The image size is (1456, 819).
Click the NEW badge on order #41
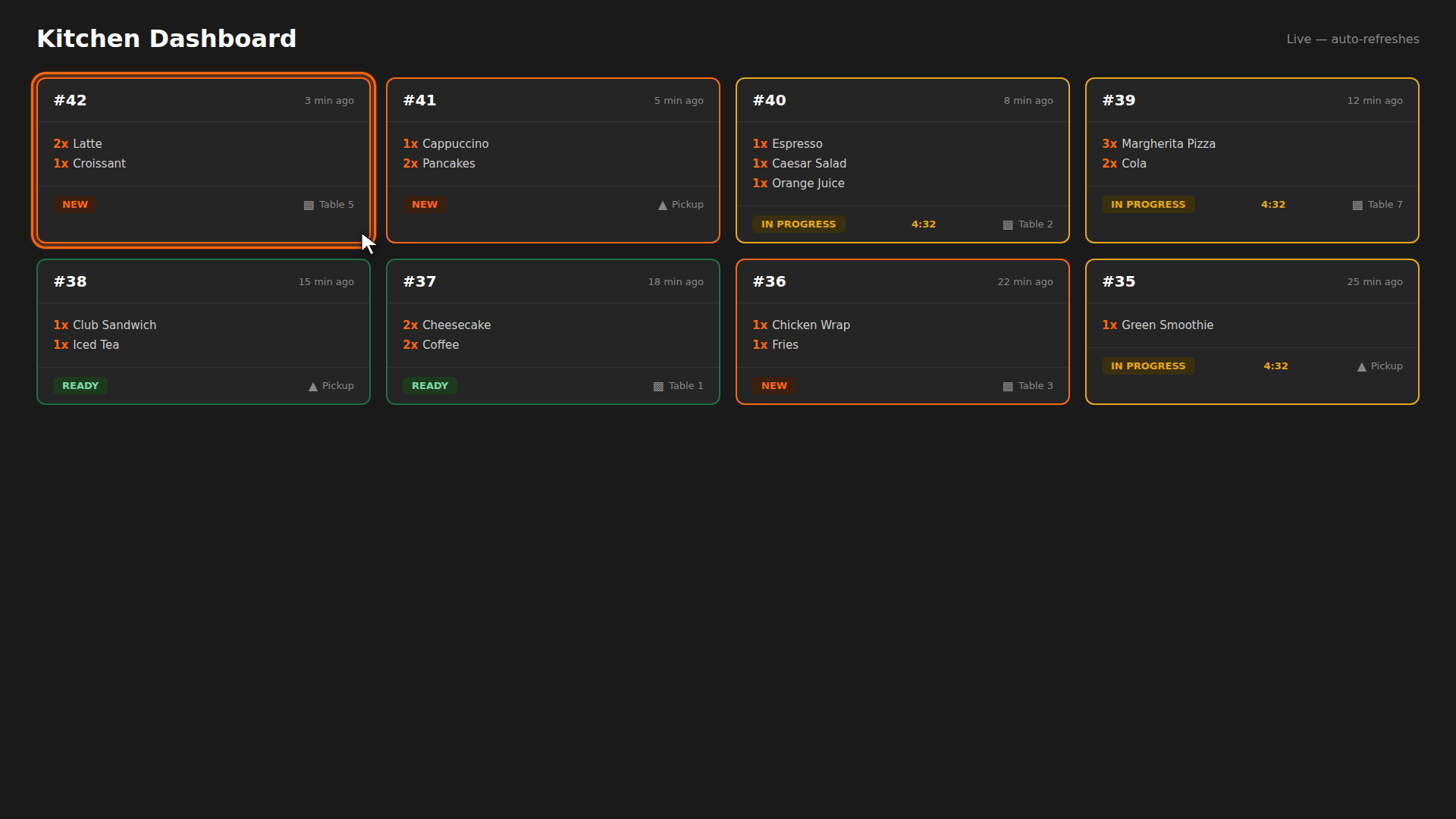pos(425,205)
